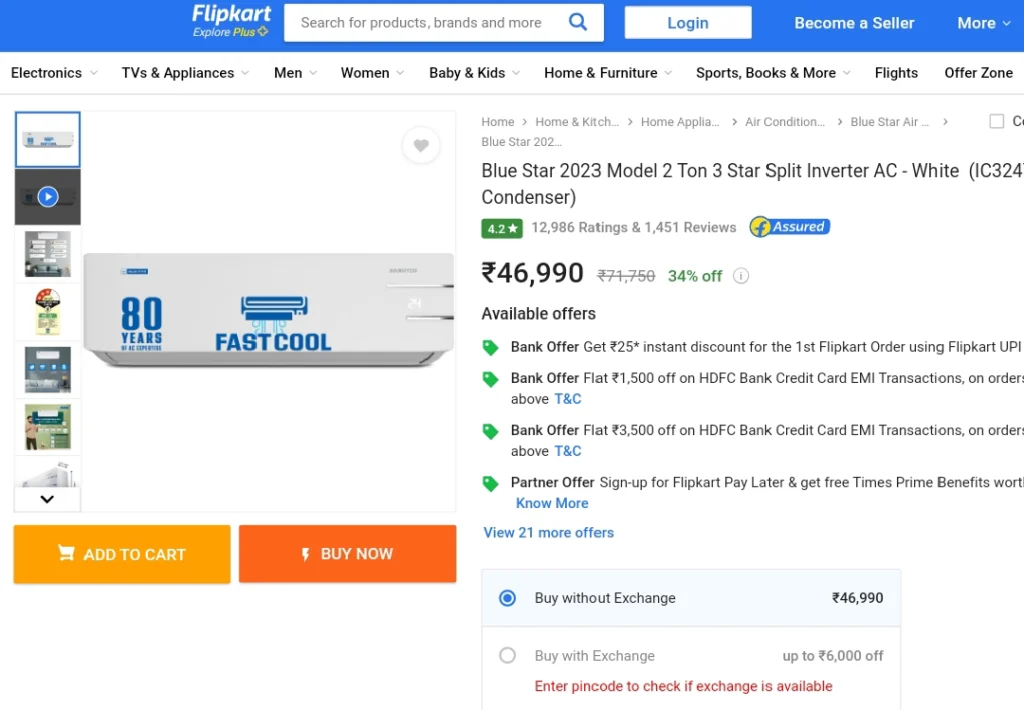Play the product video thumbnail
The height and width of the screenshot is (710, 1024).
[48, 197]
